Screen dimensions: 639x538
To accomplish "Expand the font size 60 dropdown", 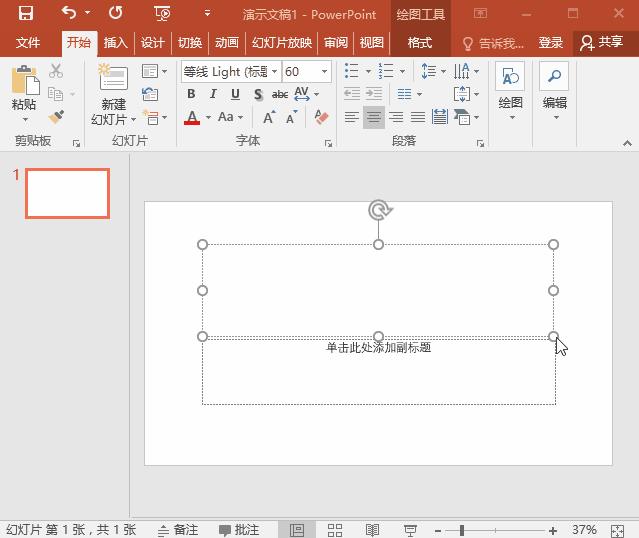I will [x=325, y=72].
